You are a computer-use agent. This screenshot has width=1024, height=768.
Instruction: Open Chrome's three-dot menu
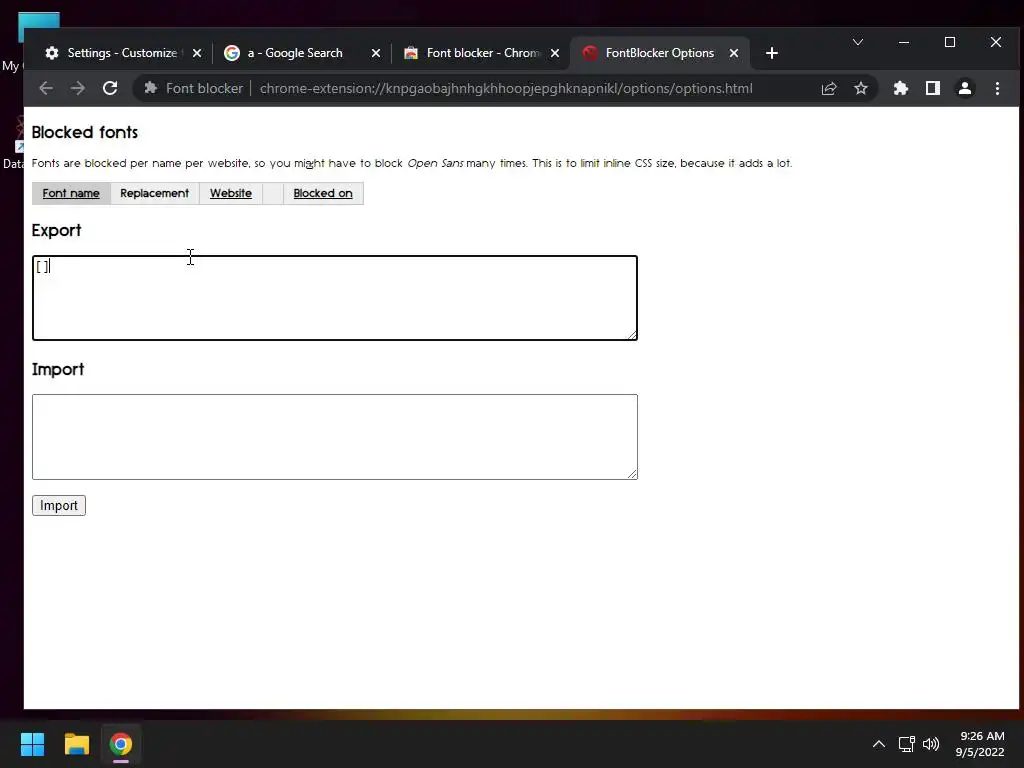point(997,88)
